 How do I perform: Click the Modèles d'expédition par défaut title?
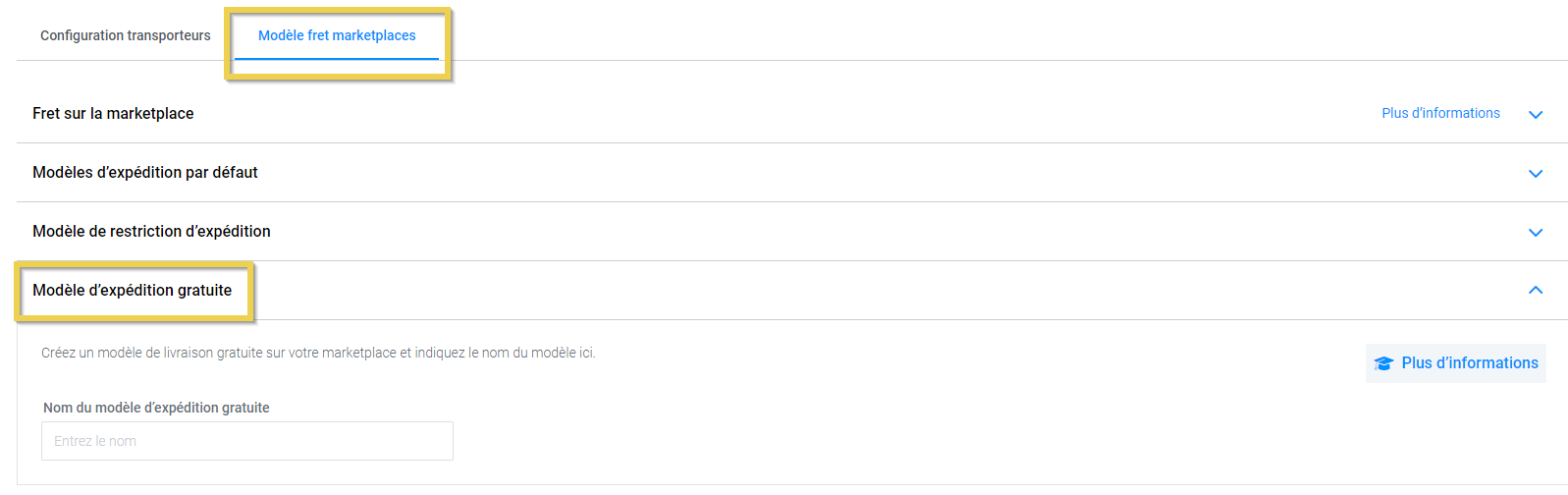(145, 172)
